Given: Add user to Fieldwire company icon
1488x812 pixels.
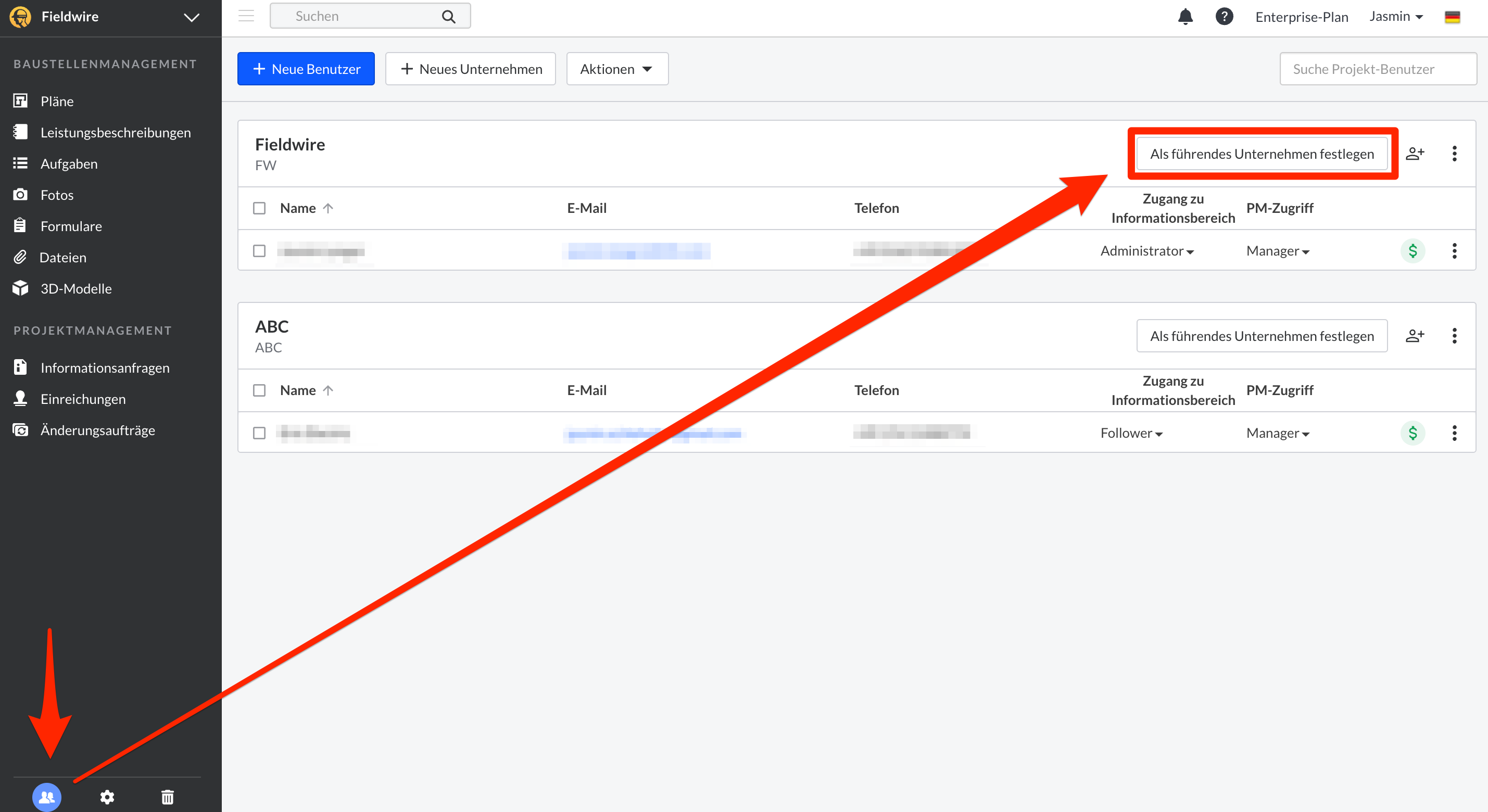Looking at the screenshot, I should pyautogui.click(x=1415, y=154).
